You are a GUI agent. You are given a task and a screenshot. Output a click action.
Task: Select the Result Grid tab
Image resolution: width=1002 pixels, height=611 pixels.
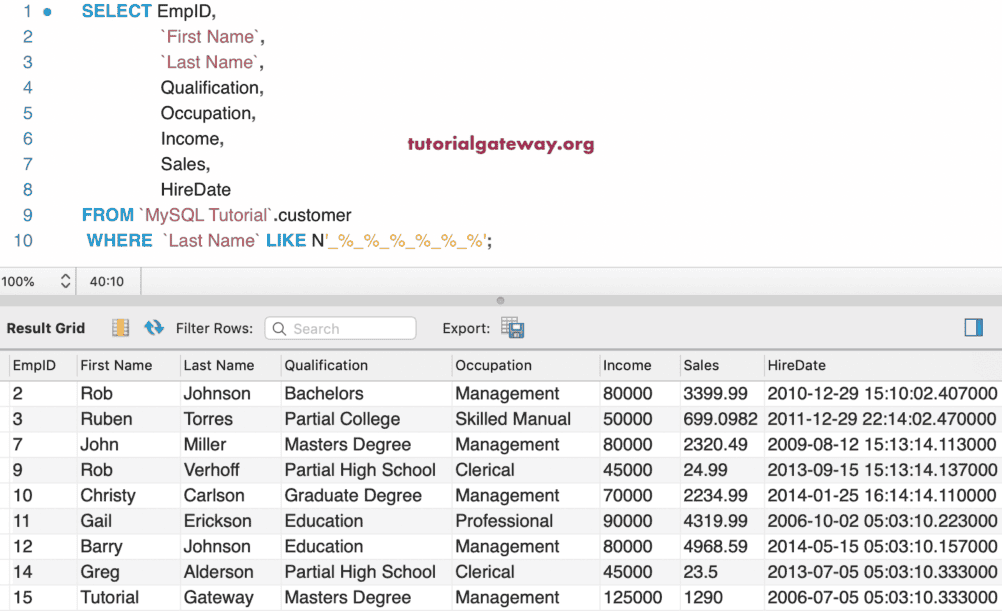click(x=46, y=327)
